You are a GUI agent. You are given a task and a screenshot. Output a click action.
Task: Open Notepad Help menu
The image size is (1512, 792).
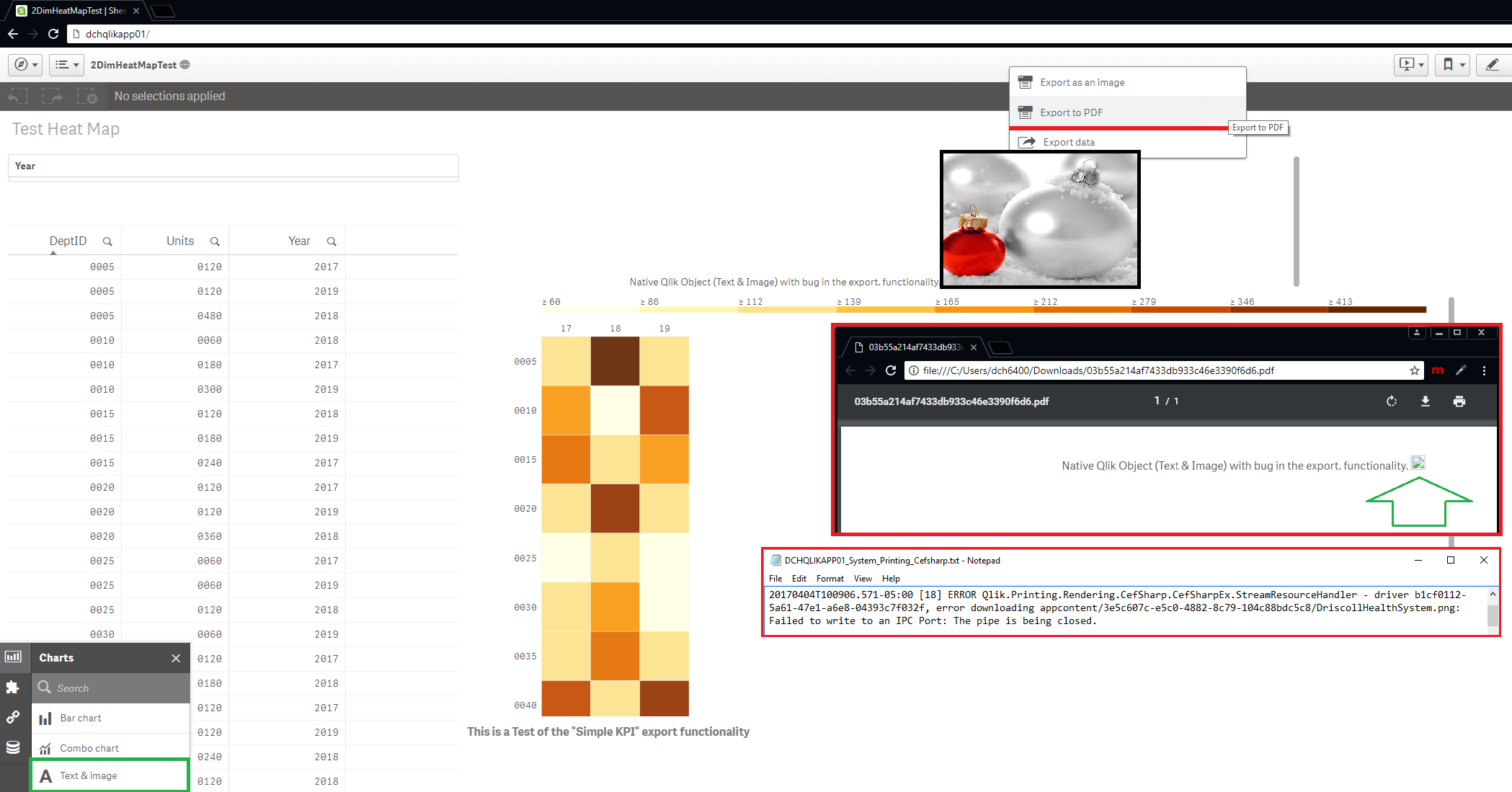[x=891, y=579]
